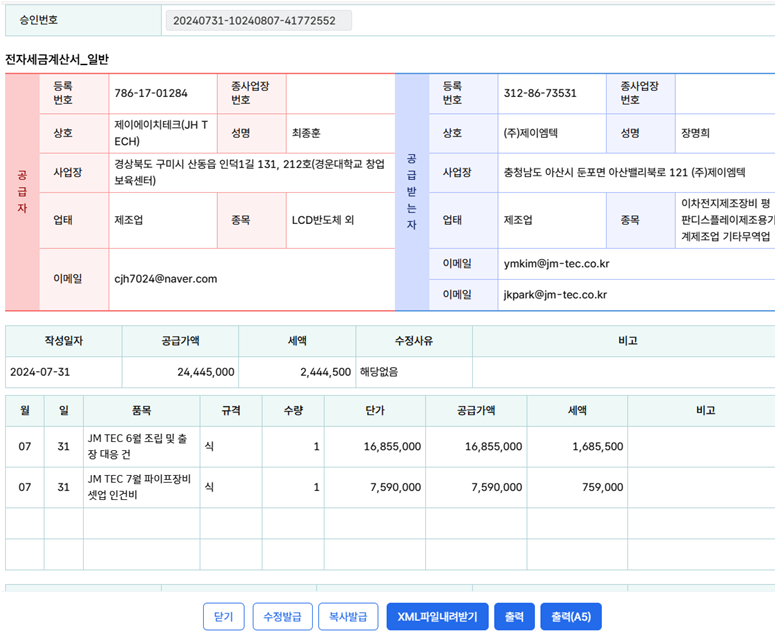Click the 출력 print button

click(x=514, y=617)
